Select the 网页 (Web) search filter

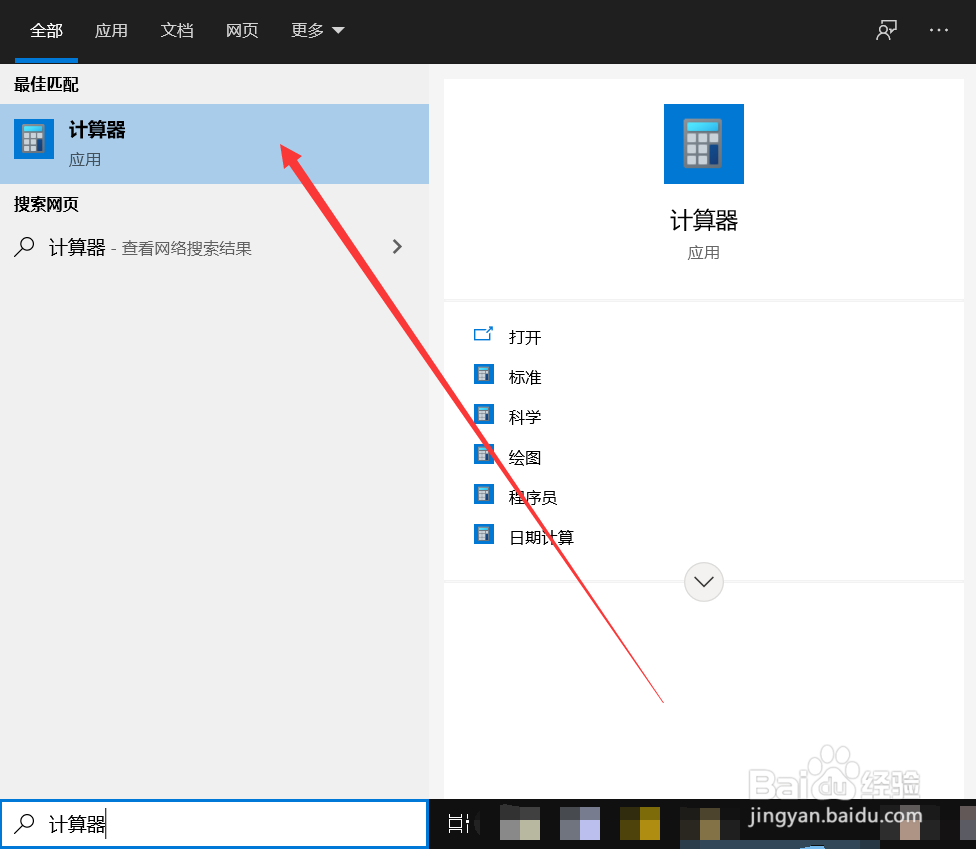(x=242, y=30)
